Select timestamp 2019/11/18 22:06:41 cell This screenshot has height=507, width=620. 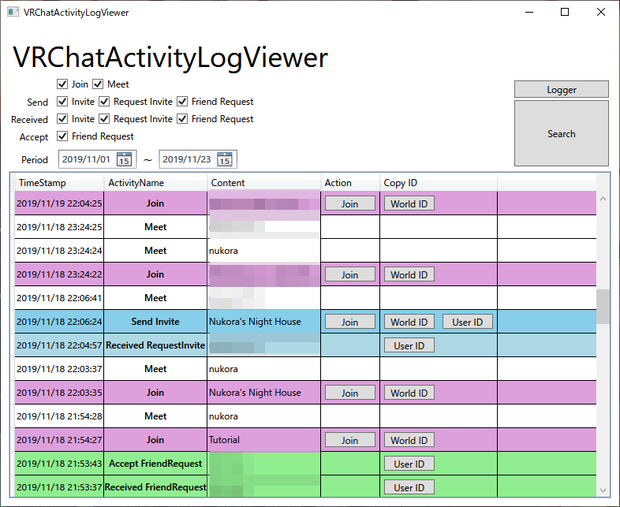[59, 298]
